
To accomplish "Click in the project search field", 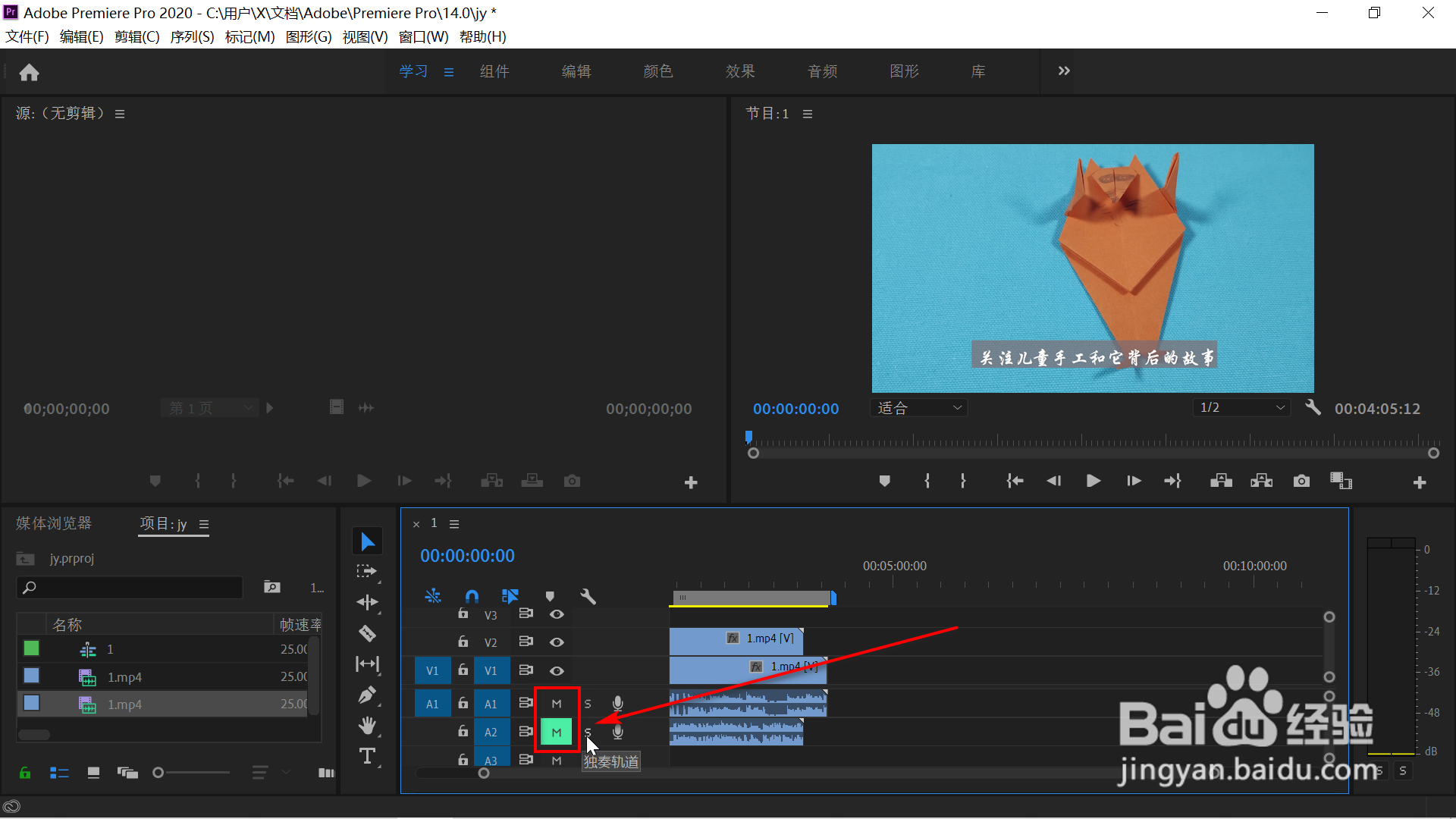I will coord(130,587).
